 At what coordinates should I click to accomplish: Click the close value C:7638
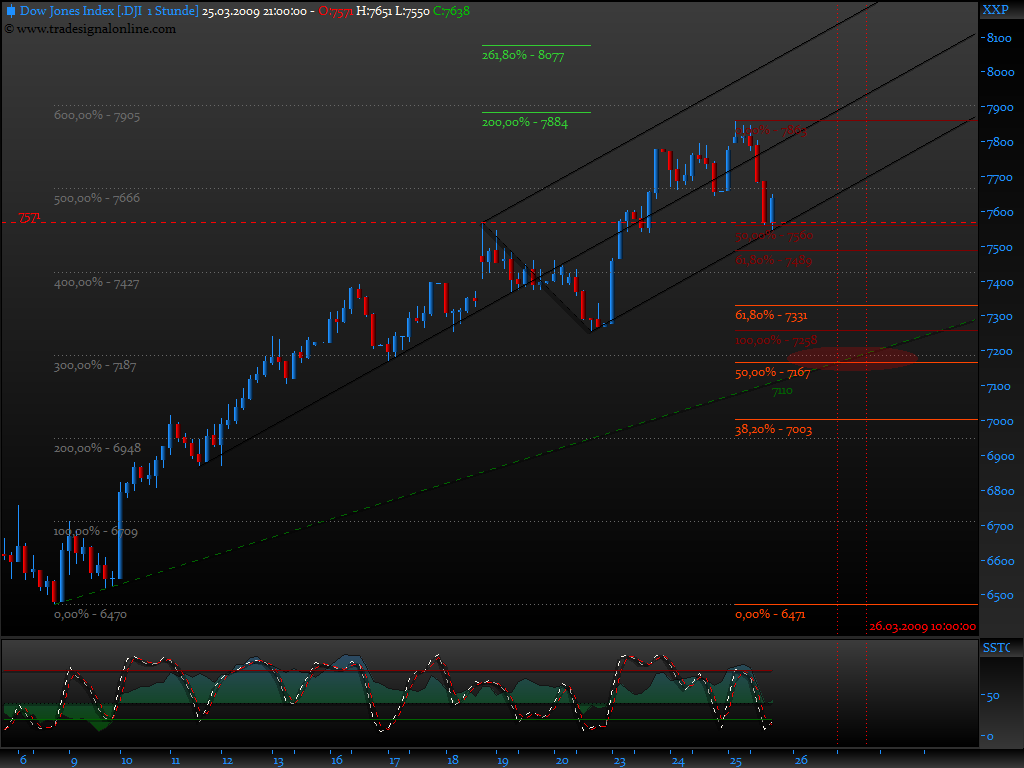[x=451, y=12]
